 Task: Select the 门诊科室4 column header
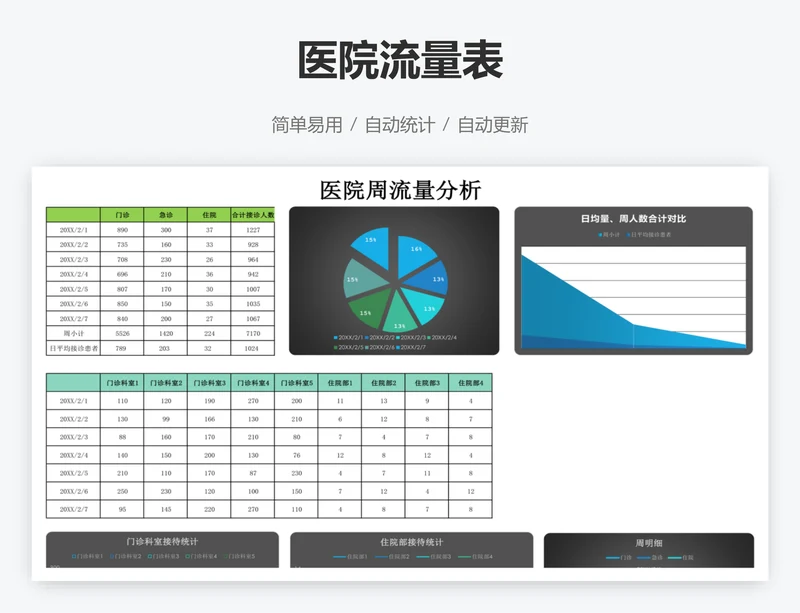click(x=253, y=383)
